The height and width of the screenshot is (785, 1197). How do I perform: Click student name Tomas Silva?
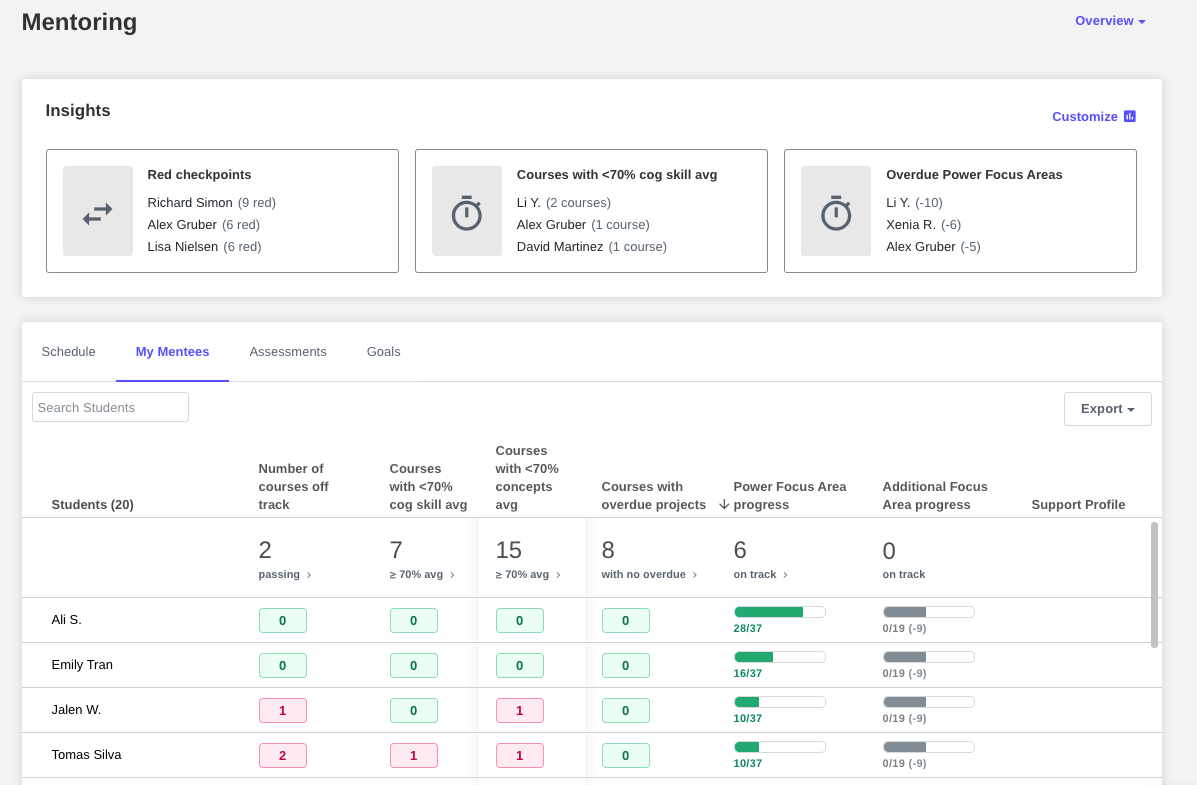click(86, 755)
